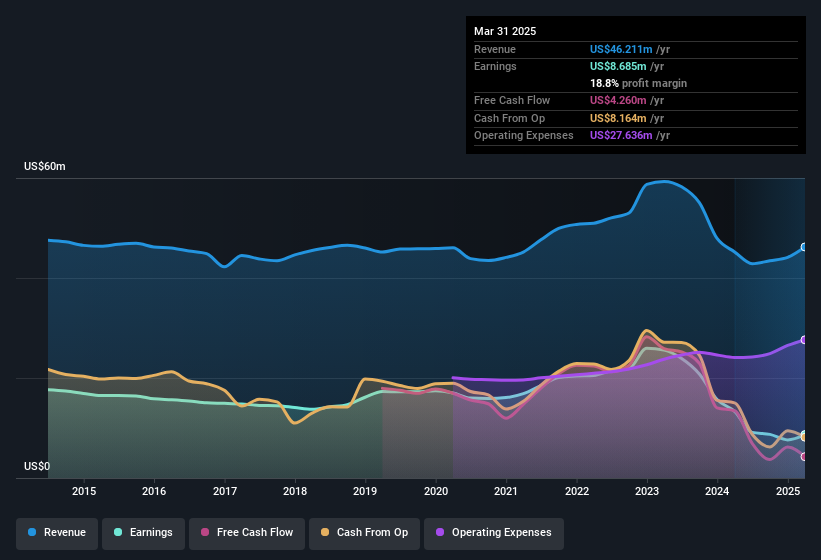The height and width of the screenshot is (560, 821).
Task: Click the 2022 x-axis label
Action: (x=576, y=491)
